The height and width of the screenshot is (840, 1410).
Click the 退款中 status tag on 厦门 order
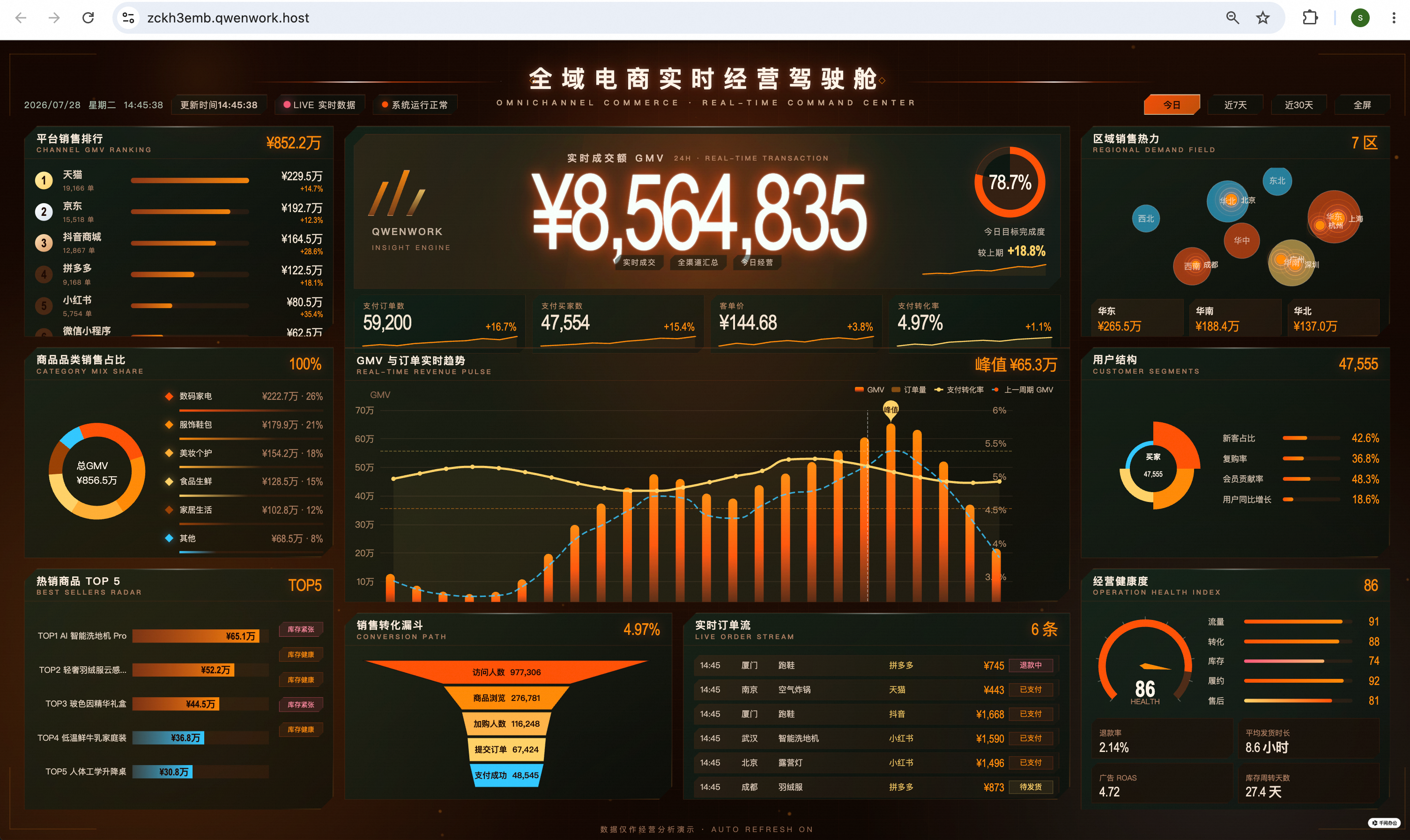1031,665
